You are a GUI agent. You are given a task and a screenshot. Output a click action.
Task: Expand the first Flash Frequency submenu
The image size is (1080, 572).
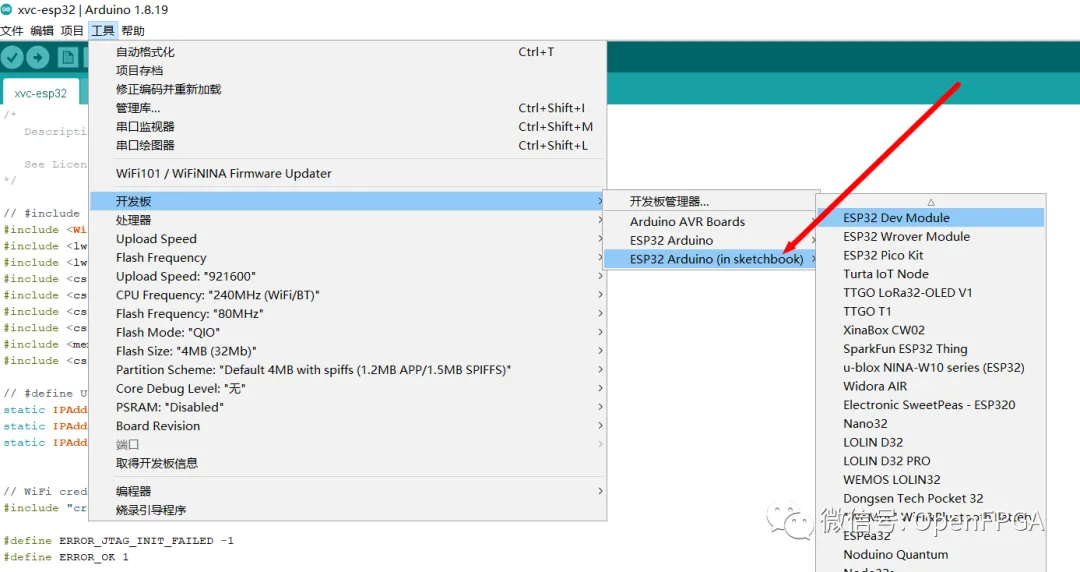[348, 257]
